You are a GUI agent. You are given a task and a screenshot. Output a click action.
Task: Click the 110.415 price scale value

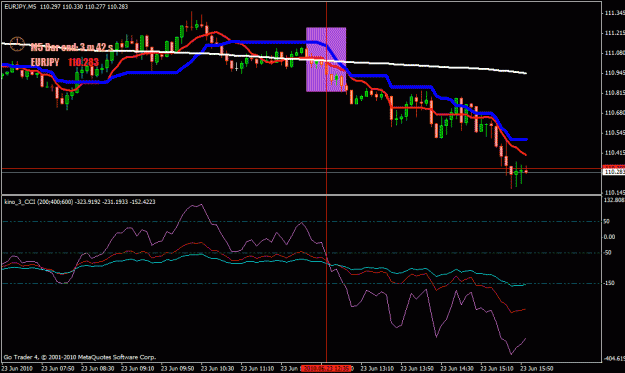point(615,153)
